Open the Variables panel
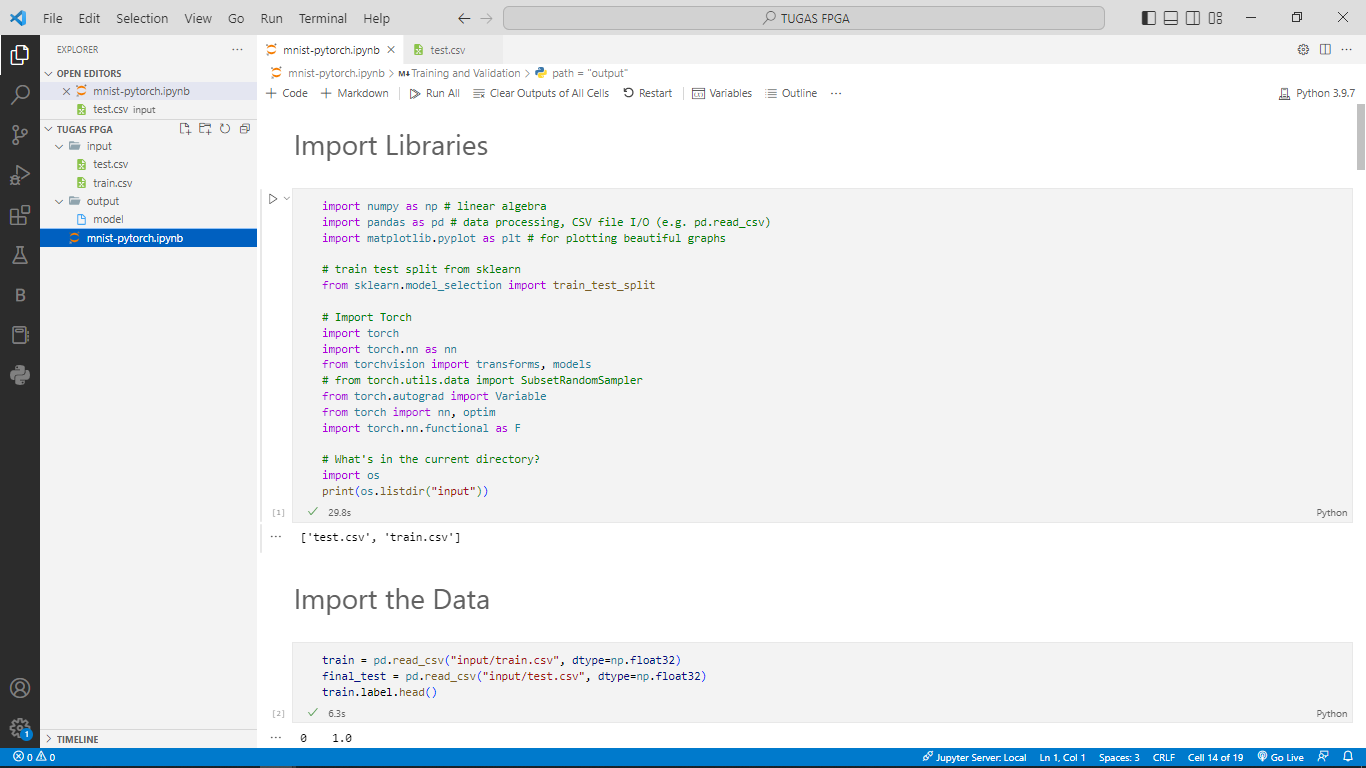The image size is (1366, 768). point(722,93)
